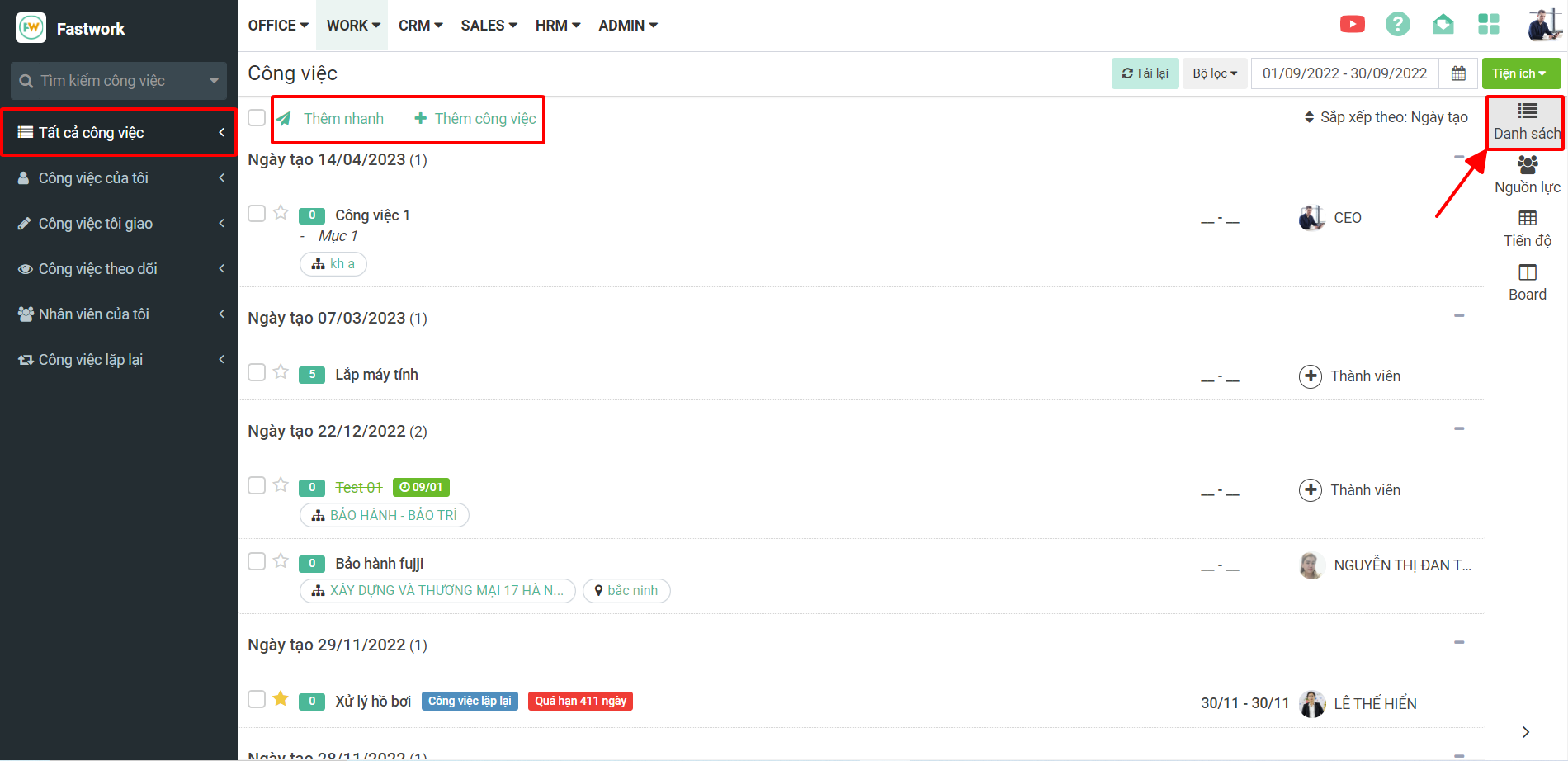Click the green help question mark icon

[1397, 25]
